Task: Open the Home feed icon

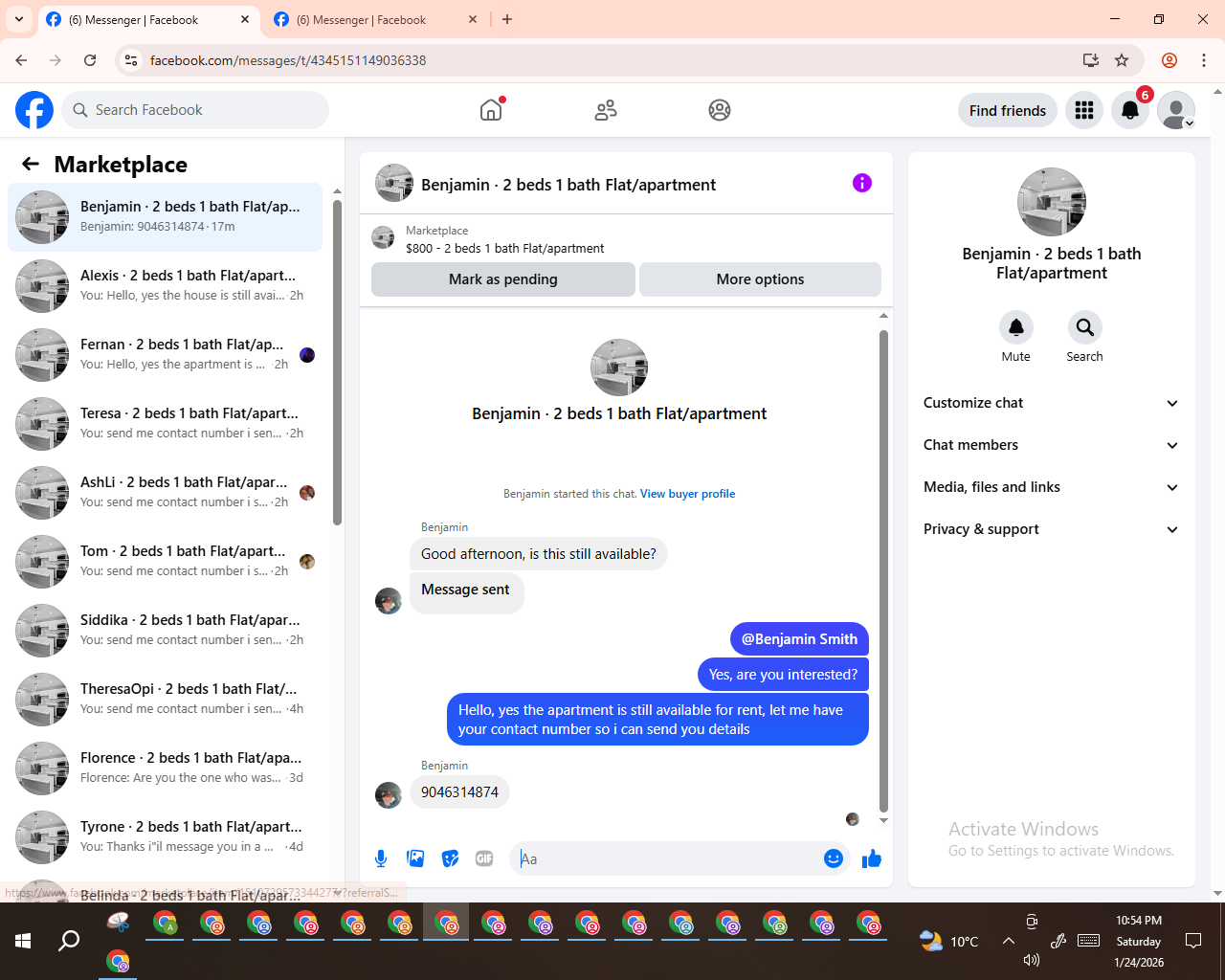Action: click(x=491, y=110)
